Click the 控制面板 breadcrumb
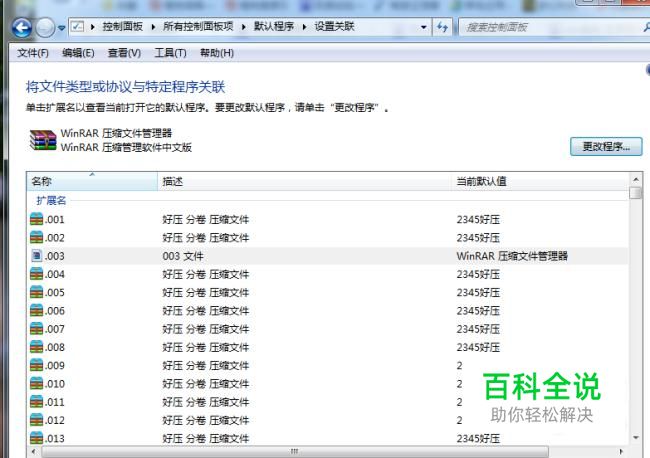This screenshot has height=458, width=650. (123, 27)
